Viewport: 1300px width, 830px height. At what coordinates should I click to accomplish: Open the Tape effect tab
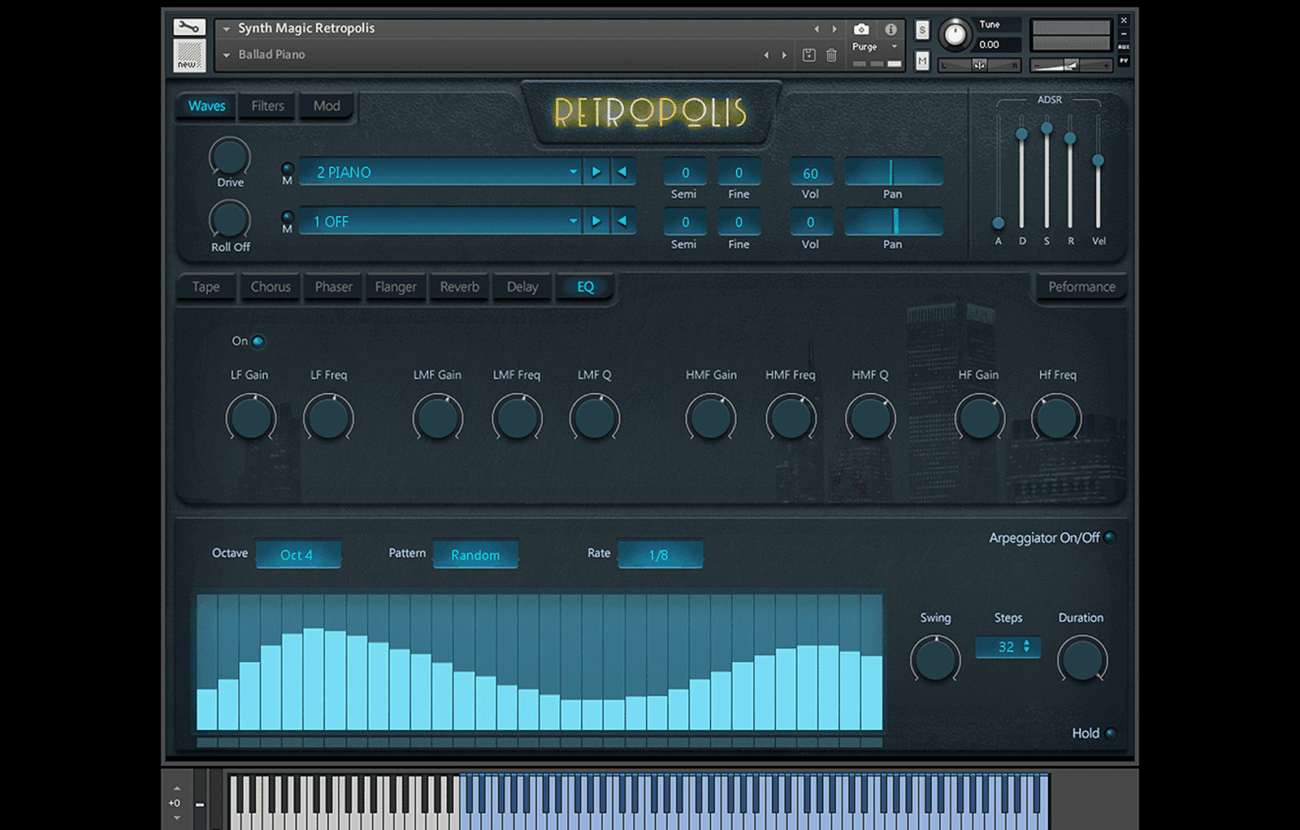click(x=206, y=287)
